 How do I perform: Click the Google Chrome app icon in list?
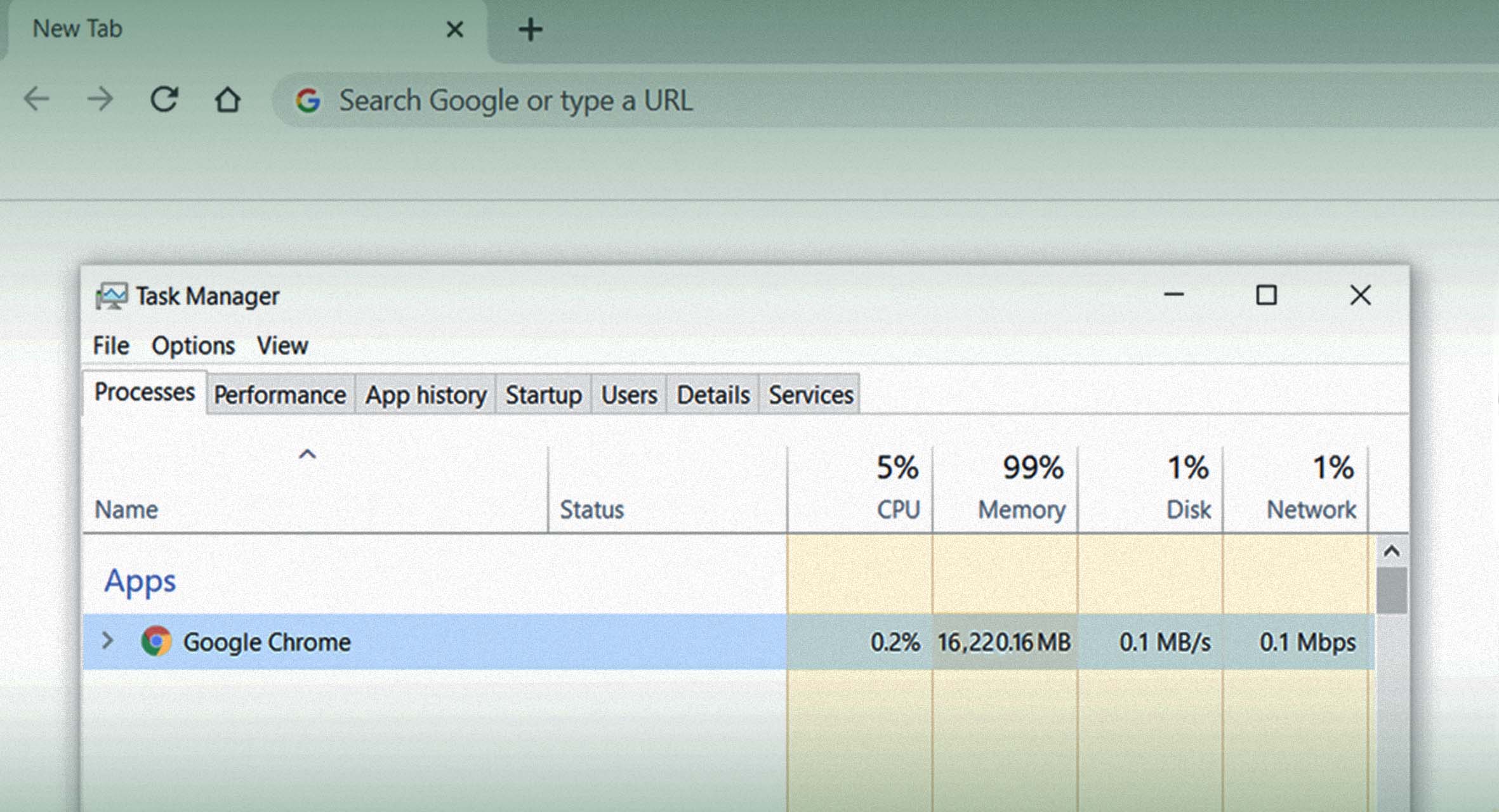point(156,641)
